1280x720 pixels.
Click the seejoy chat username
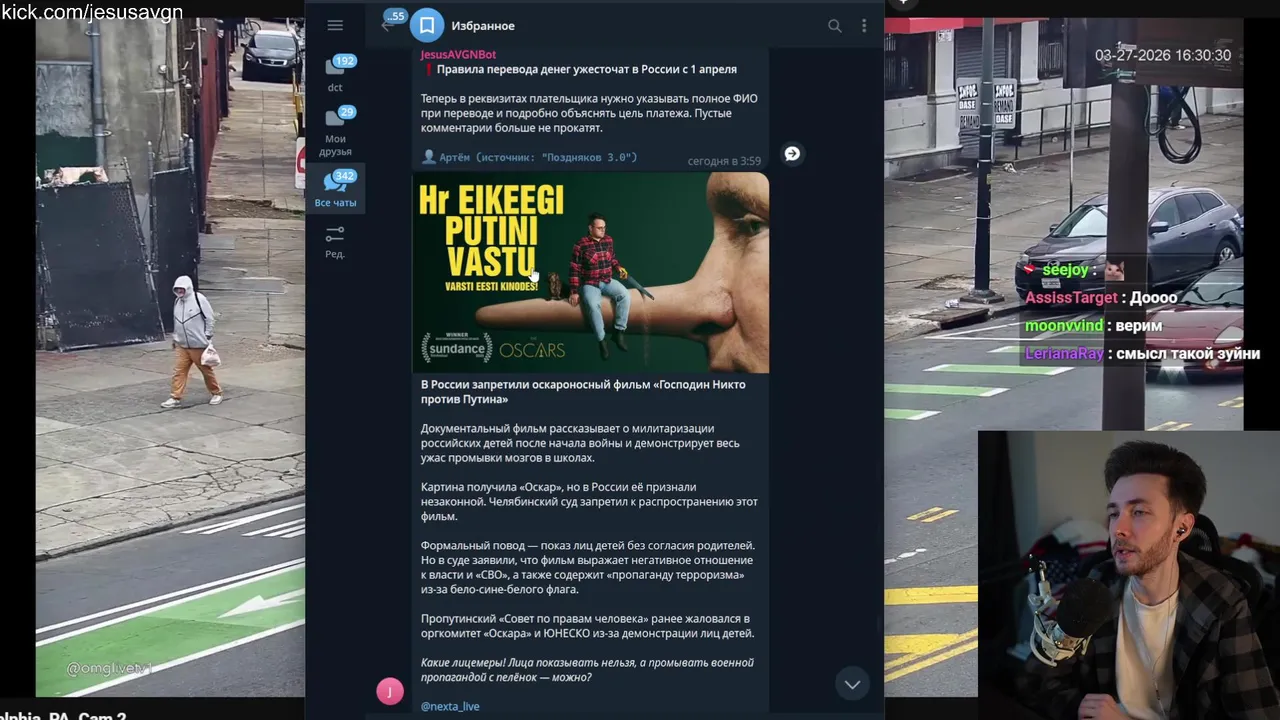[1065, 270]
